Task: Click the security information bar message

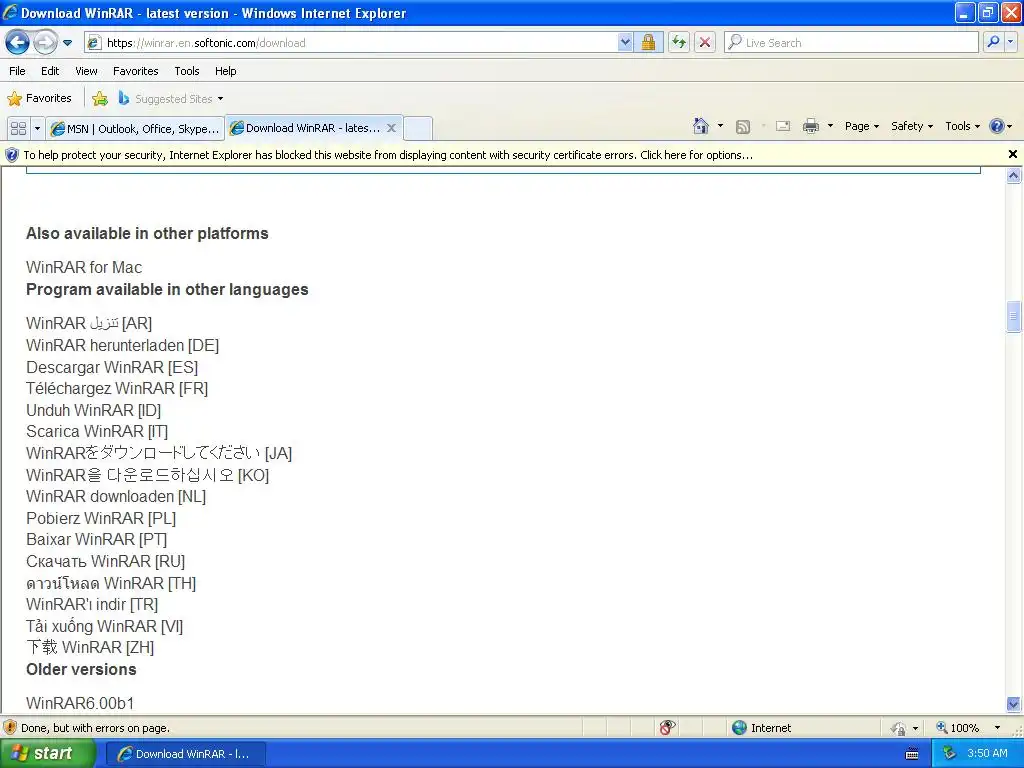Action: [388, 155]
